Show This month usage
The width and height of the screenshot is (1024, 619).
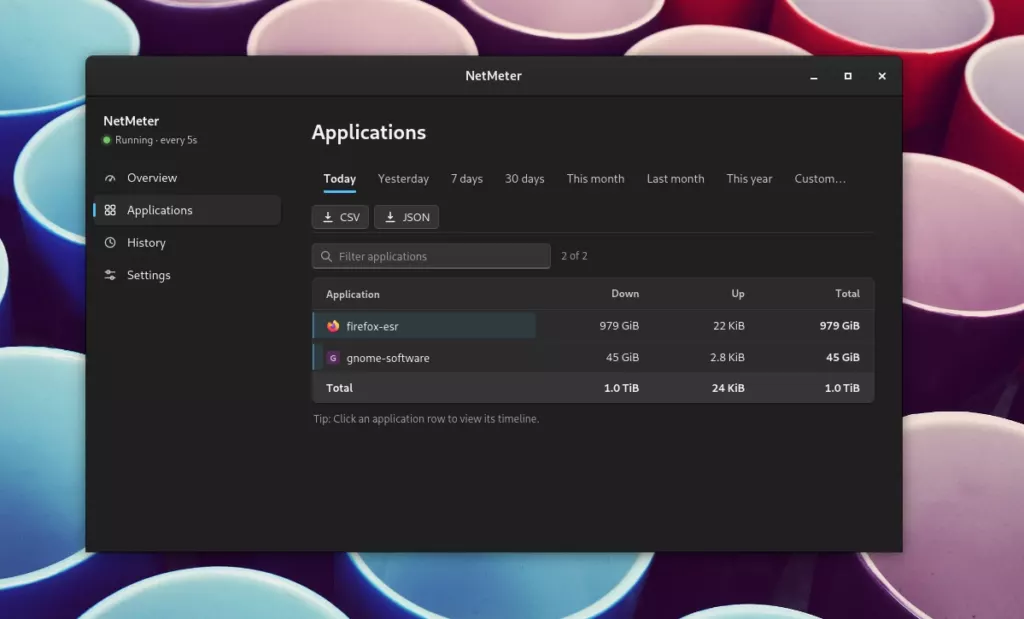(x=596, y=179)
